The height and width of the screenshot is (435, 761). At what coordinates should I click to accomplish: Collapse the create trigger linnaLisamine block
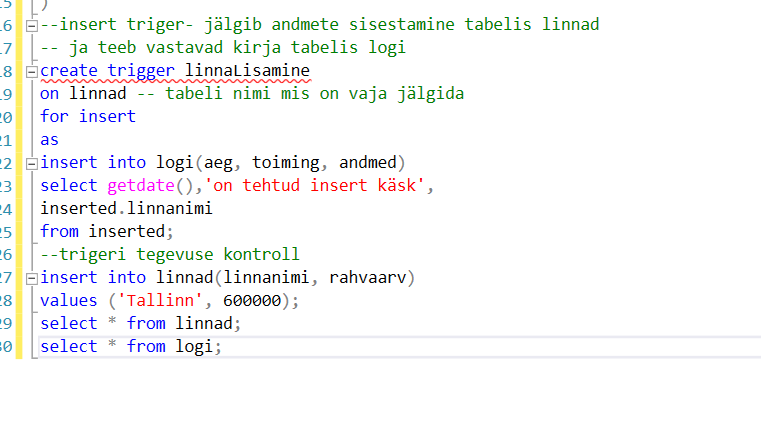coord(33,71)
